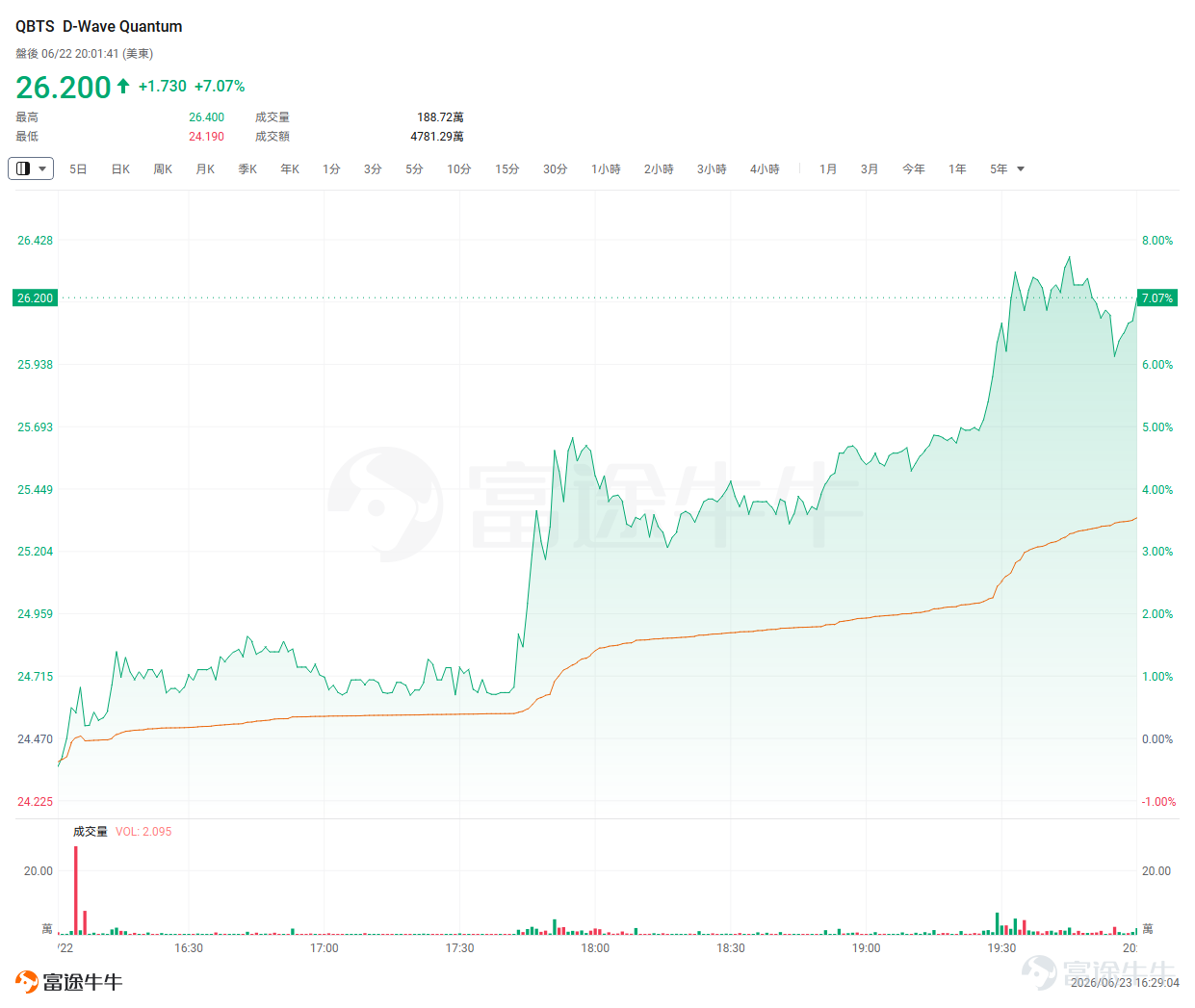Show the 3月 range
This screenshot has height=1008, width=1195.
pos(870,169)
